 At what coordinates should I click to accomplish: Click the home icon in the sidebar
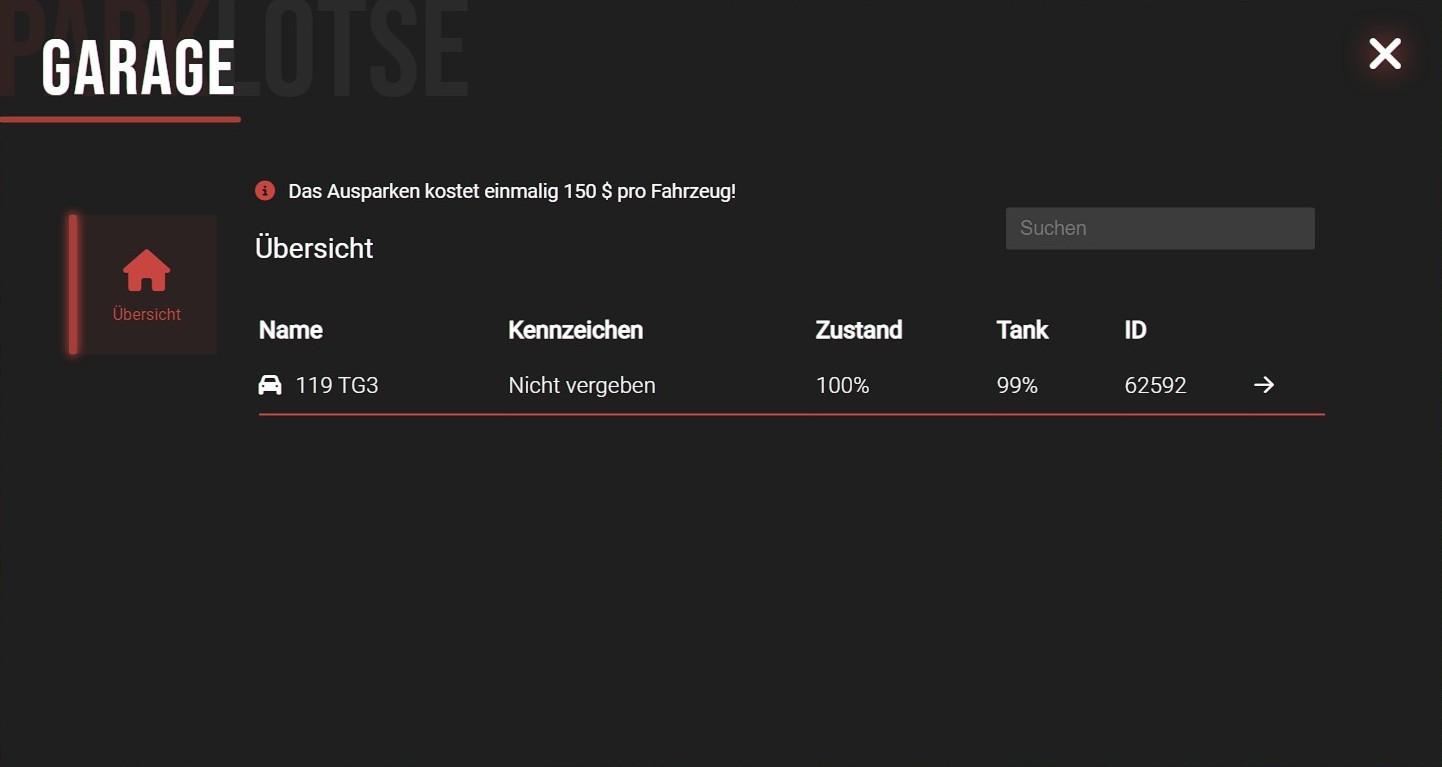click(x=146, y=270)
